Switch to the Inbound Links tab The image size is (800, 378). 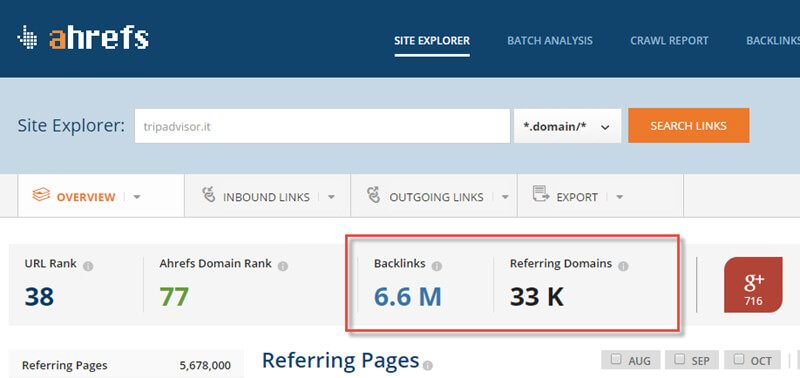[x=267, y=196]
